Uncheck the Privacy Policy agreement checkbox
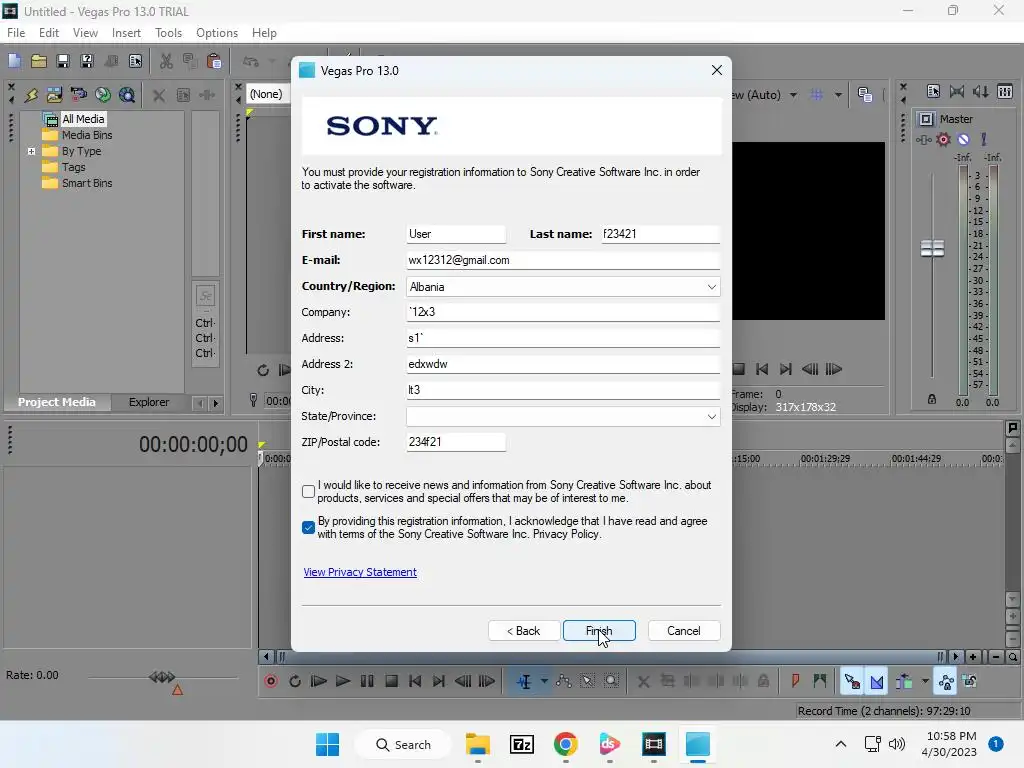This screenshot has height=768, width=1024. click(x=309, y=528)
